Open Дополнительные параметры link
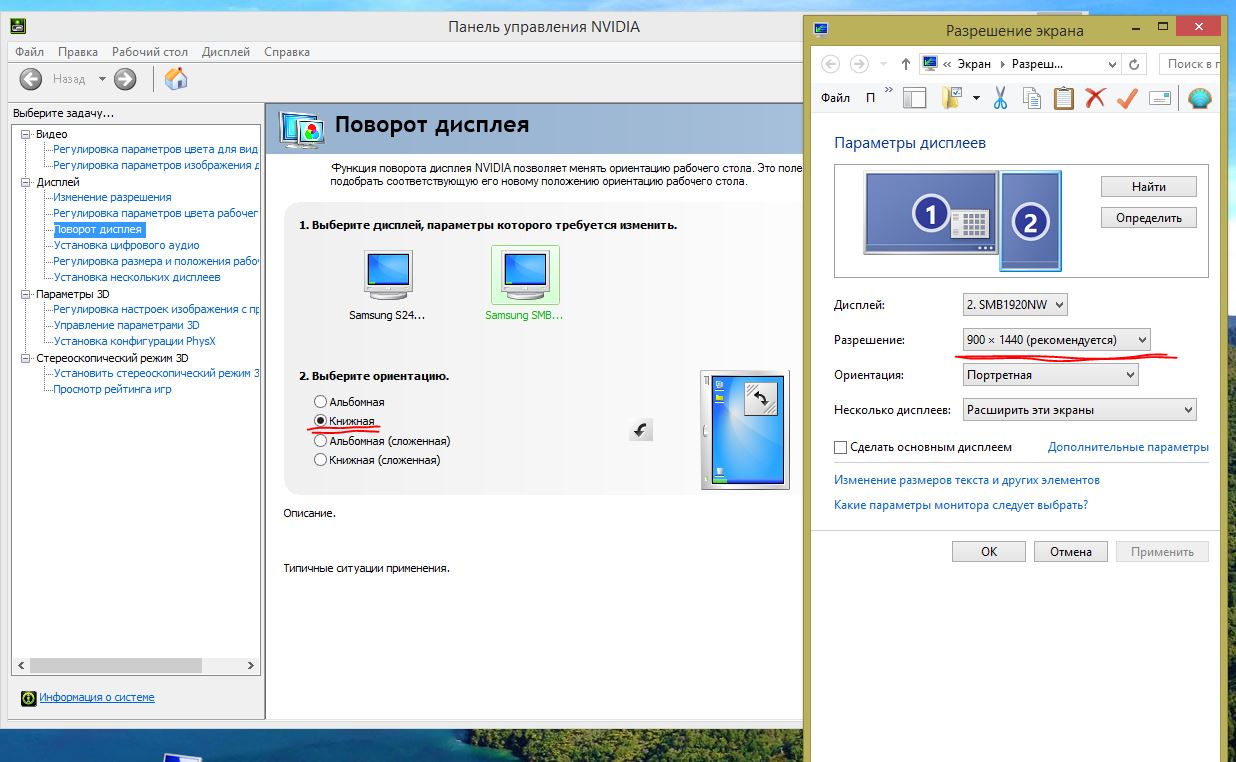1236x762 pixels. pyautogui.click(x=1128, y=447)
